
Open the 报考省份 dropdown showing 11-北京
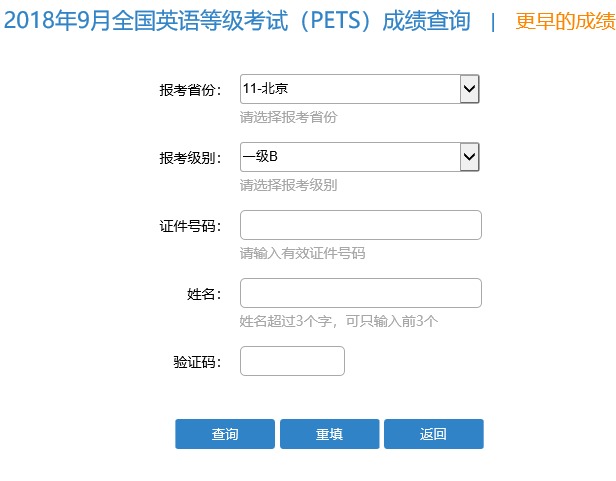pyautogui.click(x=350, y=90)
